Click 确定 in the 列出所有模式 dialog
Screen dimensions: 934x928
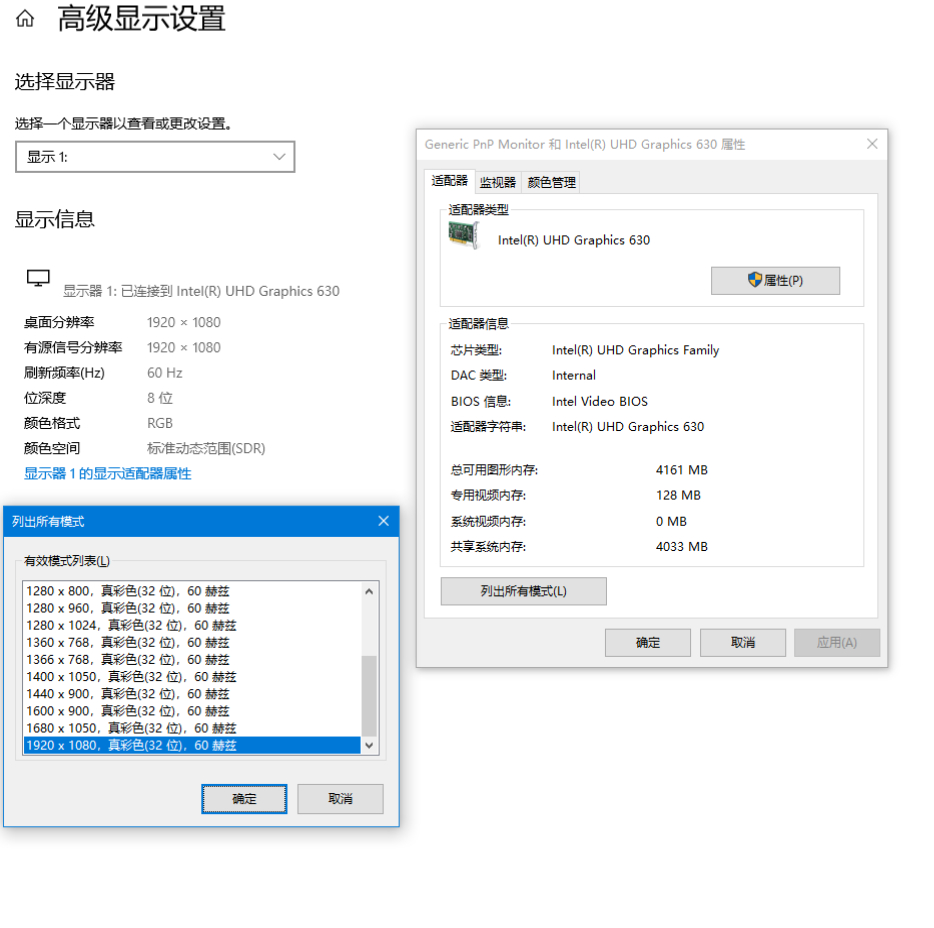244,799
